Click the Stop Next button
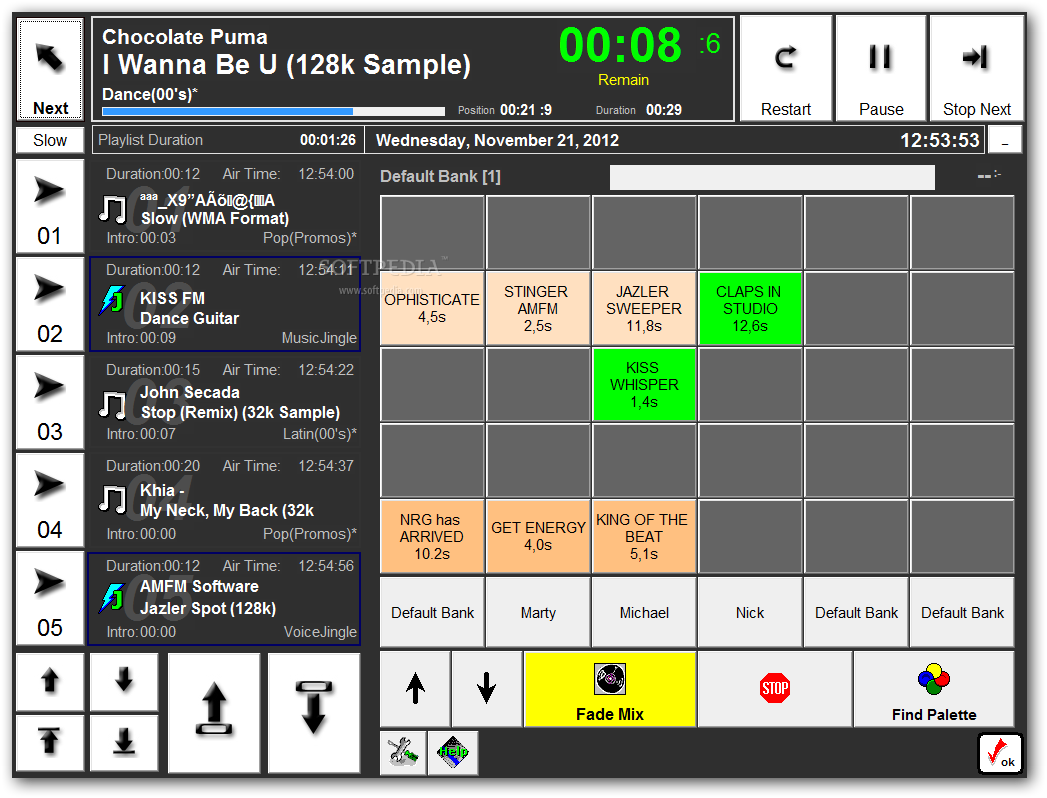Image resolution: width=1047 pixels, height=798 pixels. [976, 69]
